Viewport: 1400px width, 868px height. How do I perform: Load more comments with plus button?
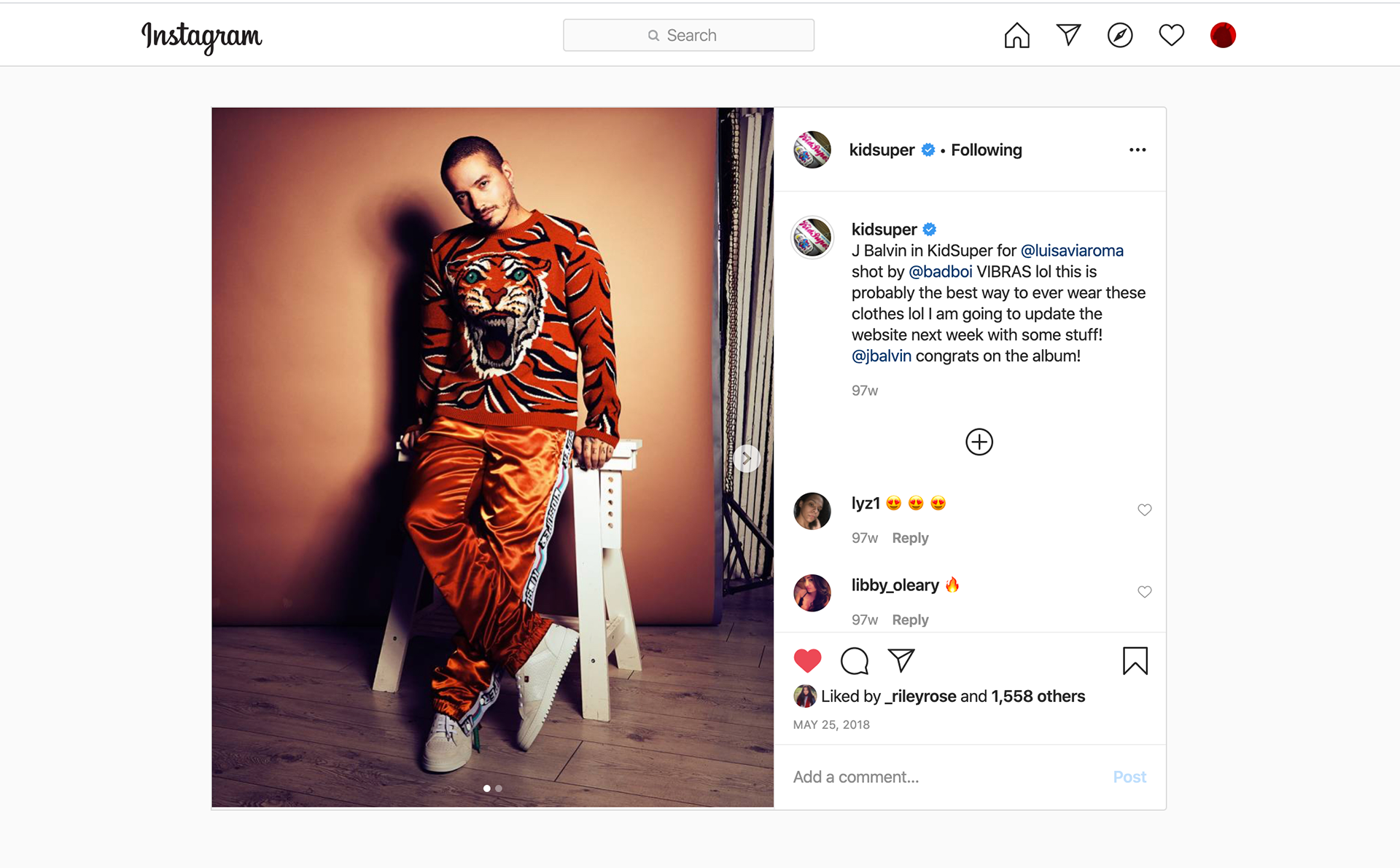(x=979, y=442)
